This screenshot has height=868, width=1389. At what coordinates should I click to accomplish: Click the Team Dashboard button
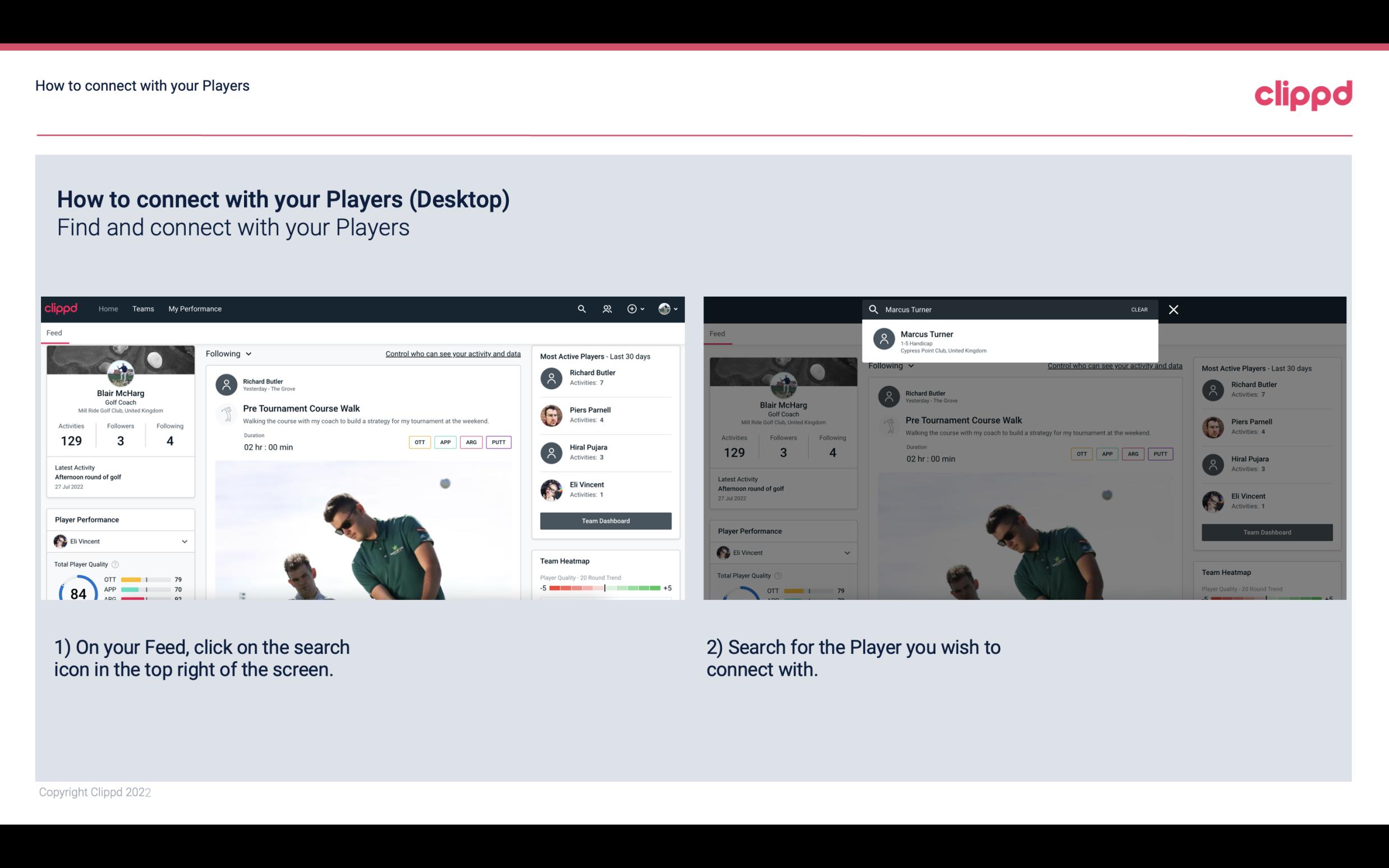pyautogui.click(x=605, y=520)
